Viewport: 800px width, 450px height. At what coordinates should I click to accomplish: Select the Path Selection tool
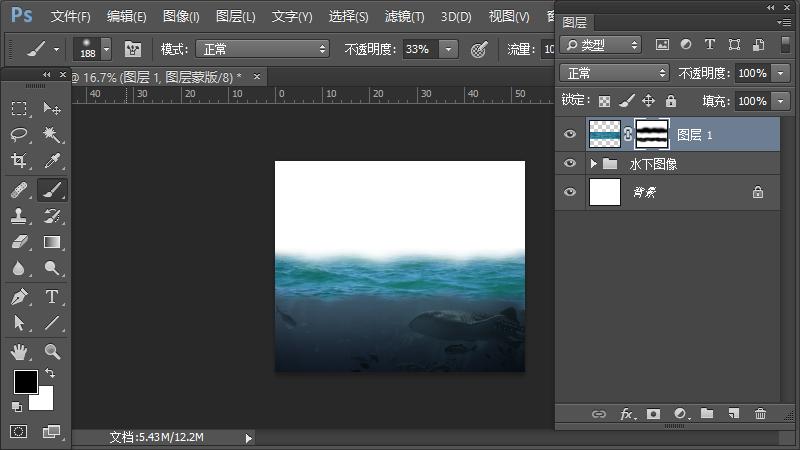19,323
